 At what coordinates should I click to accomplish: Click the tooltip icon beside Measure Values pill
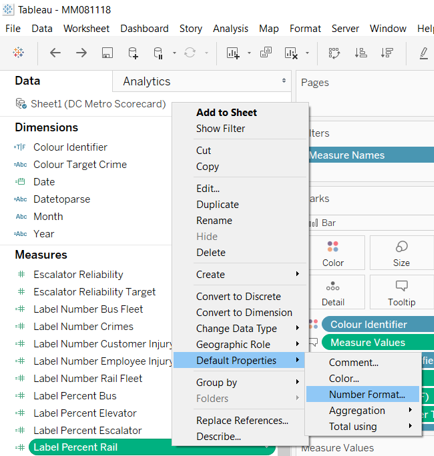click(x=313, y=342)
